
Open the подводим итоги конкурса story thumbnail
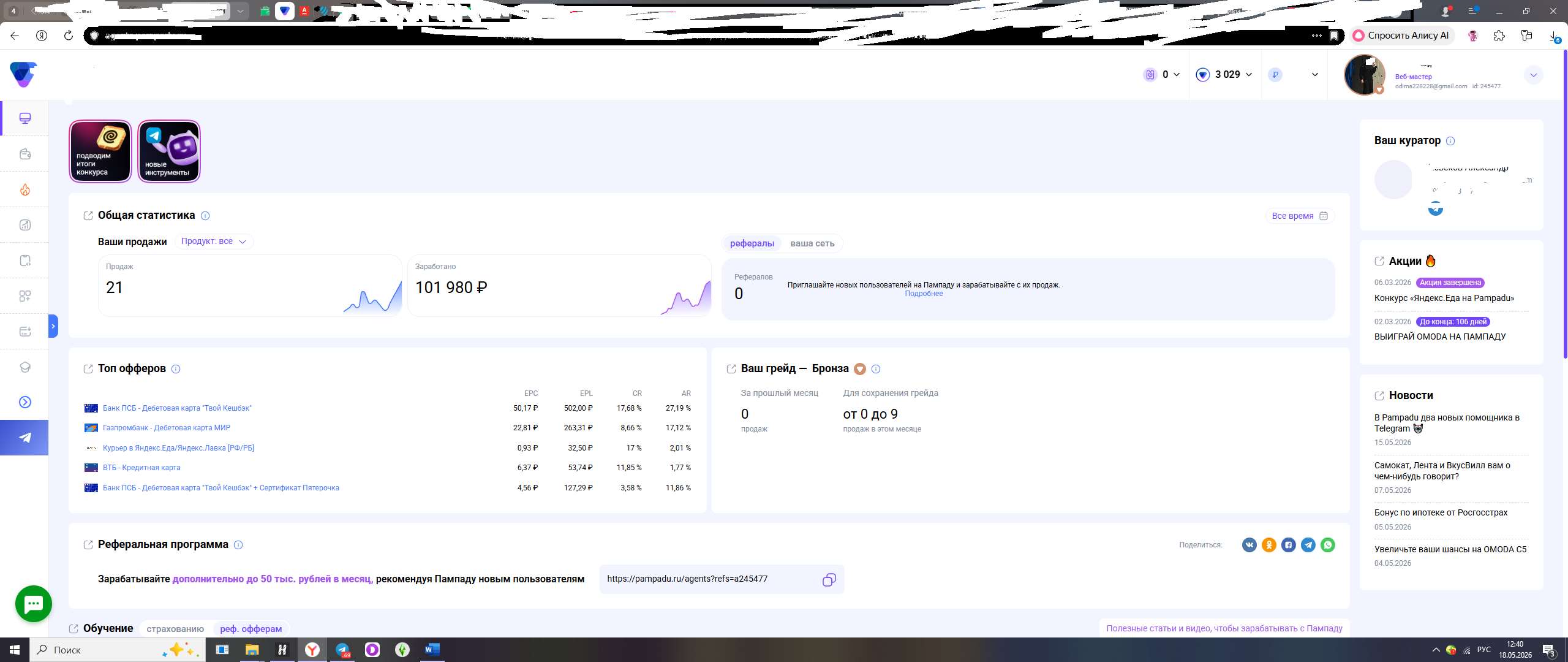(x=100, y=151)
